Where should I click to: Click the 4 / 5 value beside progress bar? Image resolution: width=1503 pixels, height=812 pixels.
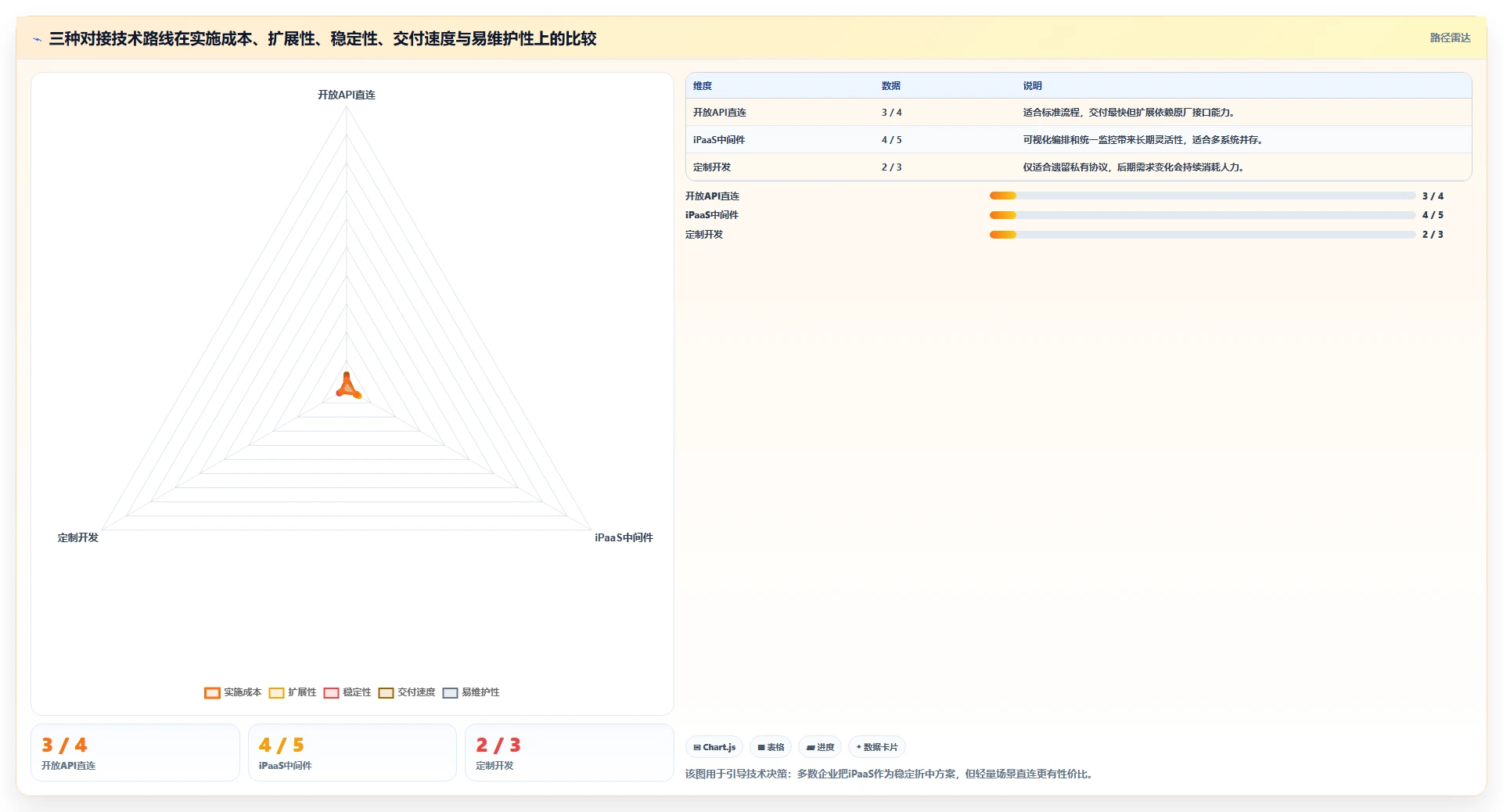coord(1433,215)
